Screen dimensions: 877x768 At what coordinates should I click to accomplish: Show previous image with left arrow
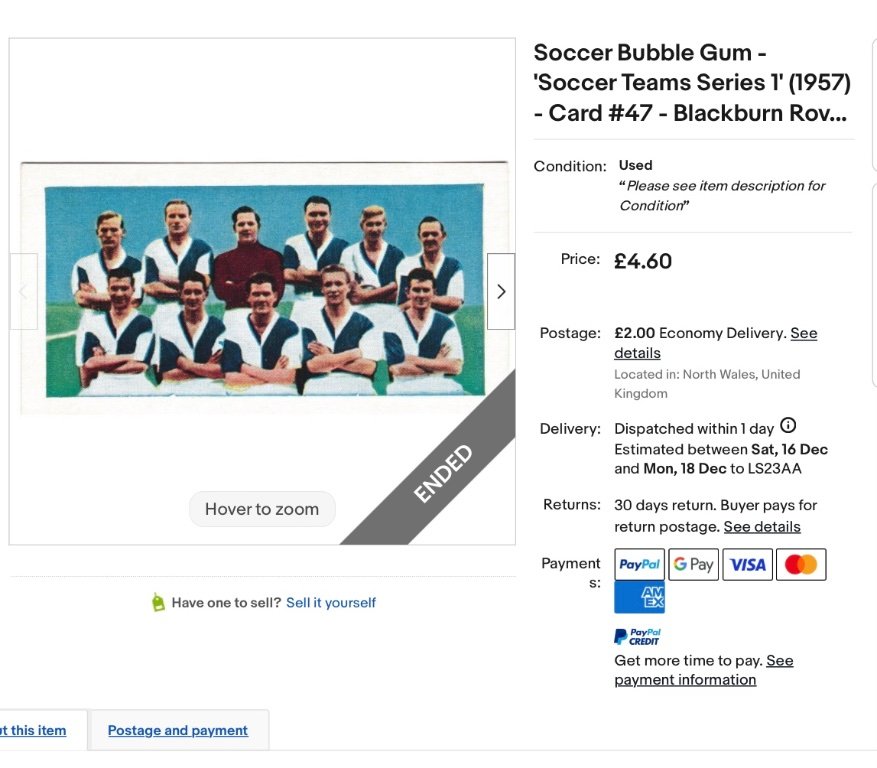24,291
